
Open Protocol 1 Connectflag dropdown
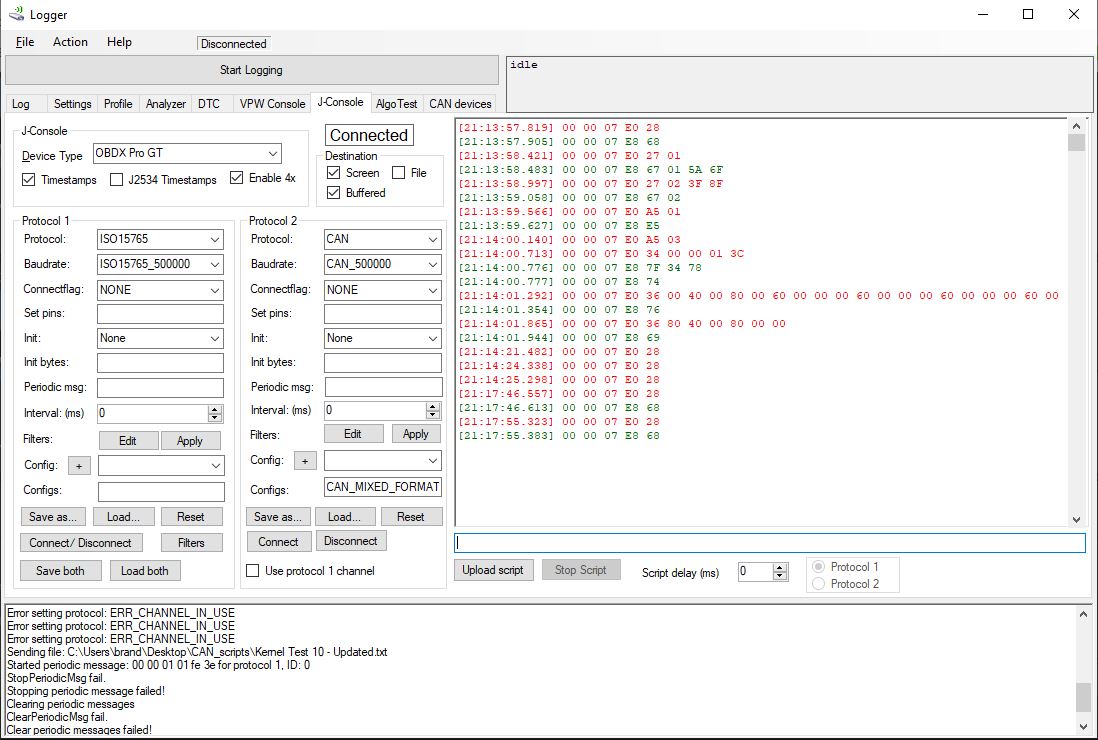coord(160,290)
